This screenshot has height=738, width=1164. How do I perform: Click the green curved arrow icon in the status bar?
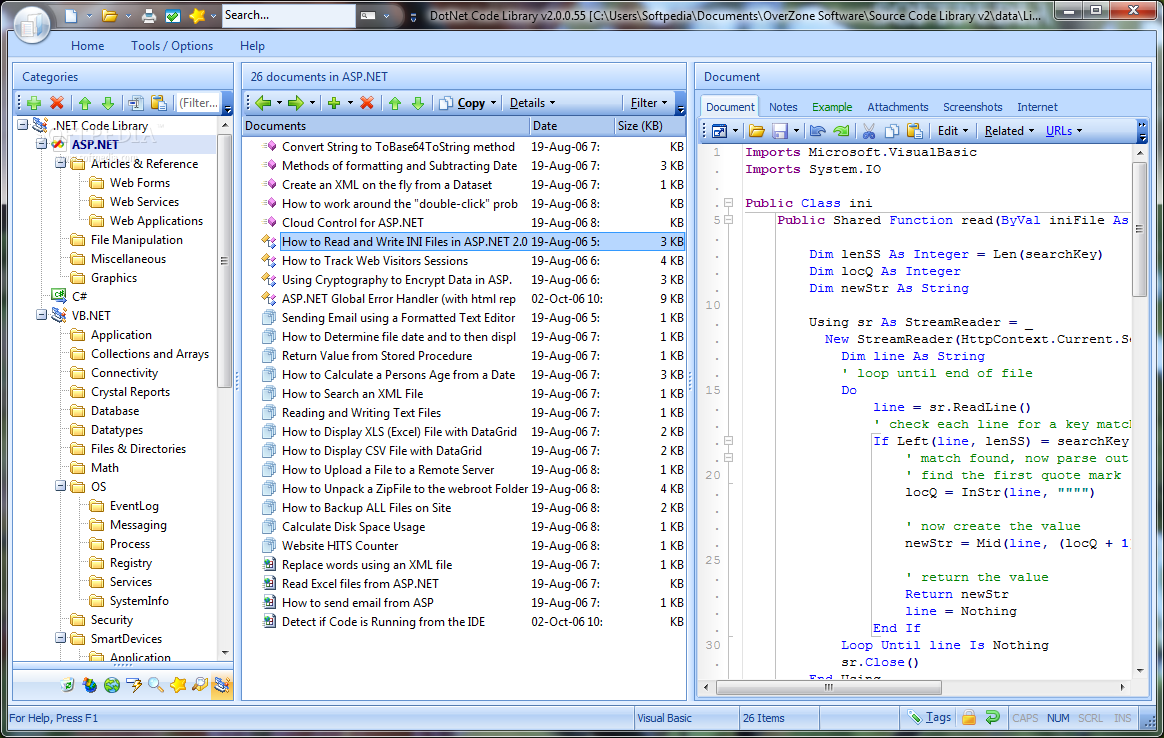coord(993,717)
